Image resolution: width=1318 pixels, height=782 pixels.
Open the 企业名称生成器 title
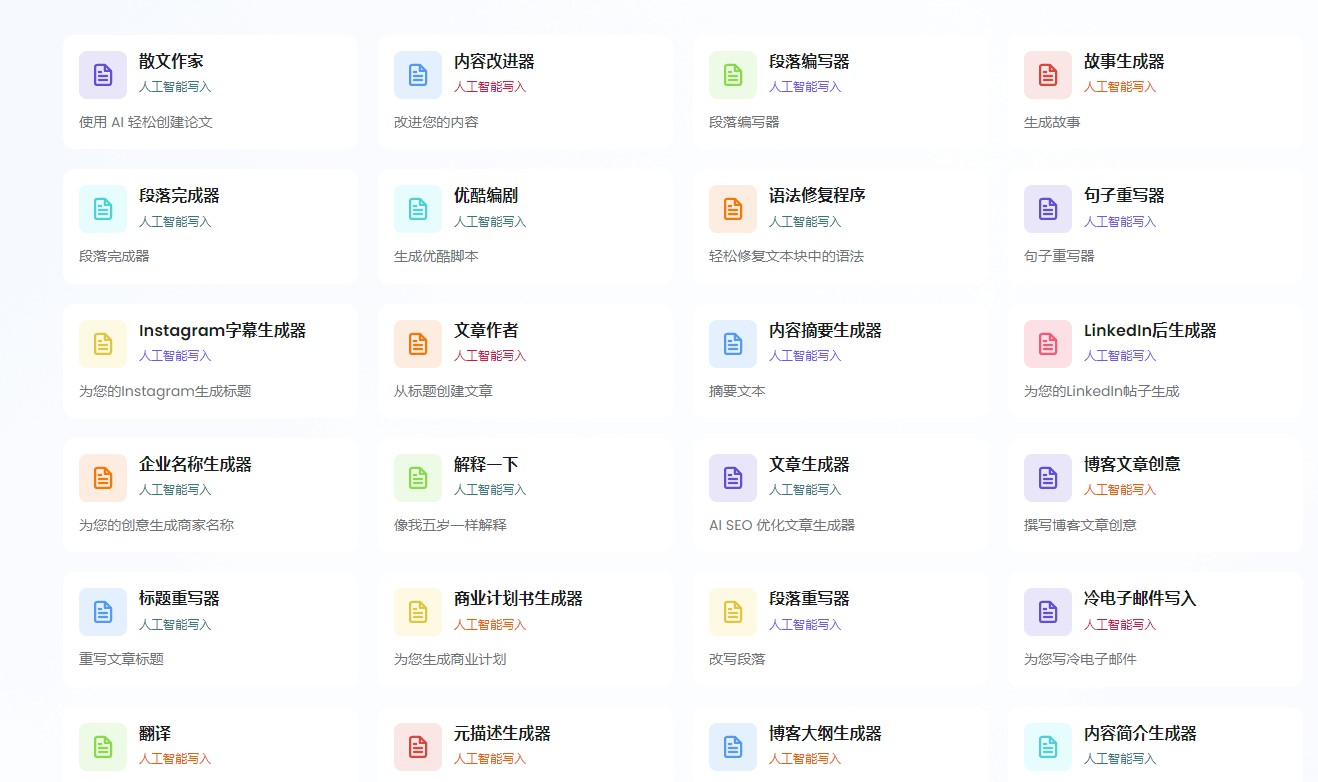coord(195,465)
